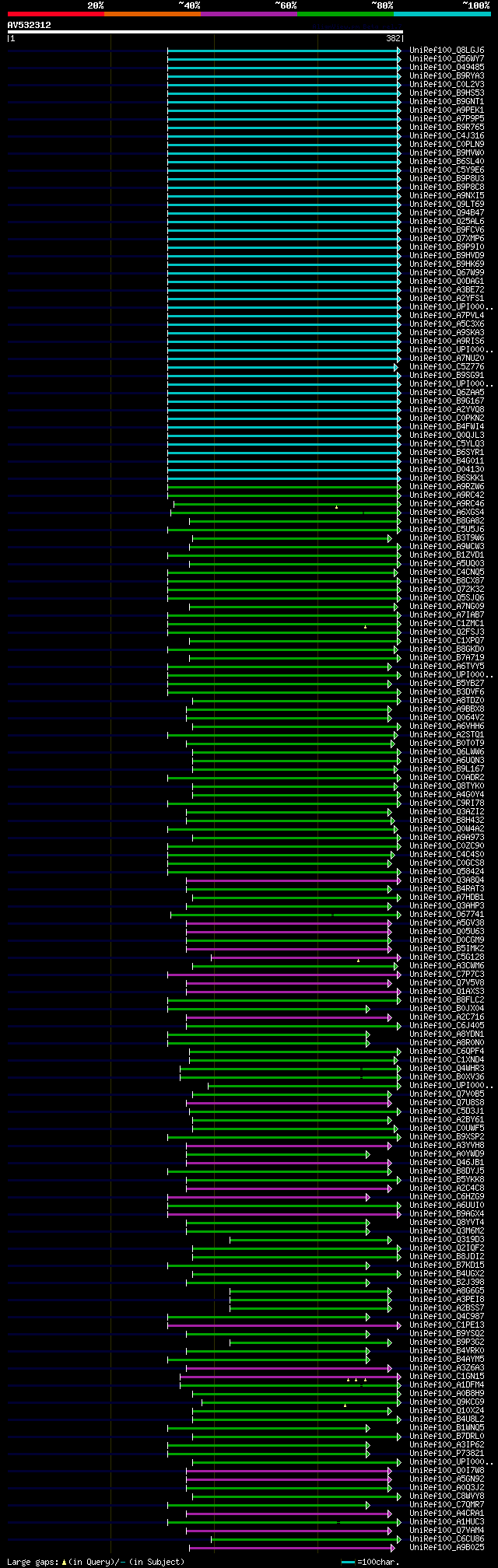The image size is (498, 1568).
Task: Select the UniRef100_B9XSP2 label
Action: pos(447,1136)
